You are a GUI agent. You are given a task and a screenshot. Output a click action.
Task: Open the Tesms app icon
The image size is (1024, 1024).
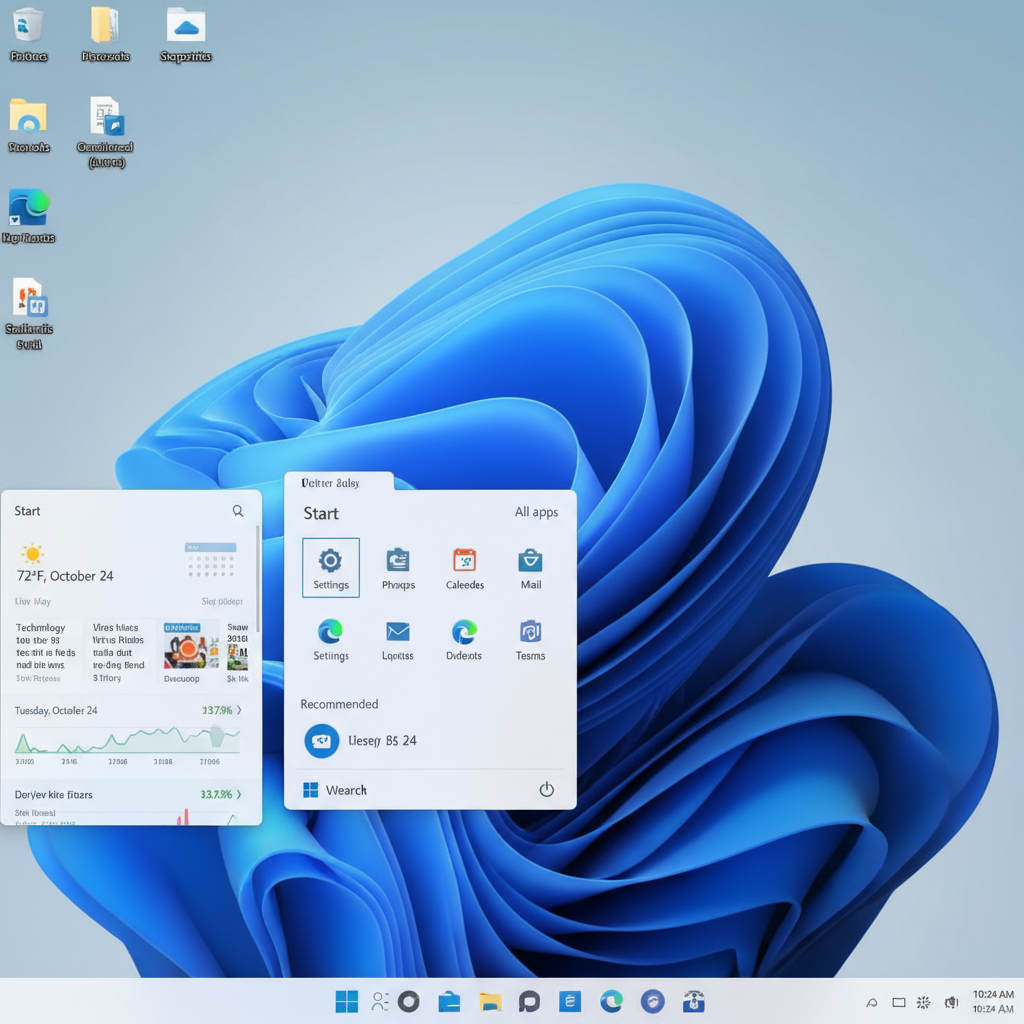coord(530,639)
